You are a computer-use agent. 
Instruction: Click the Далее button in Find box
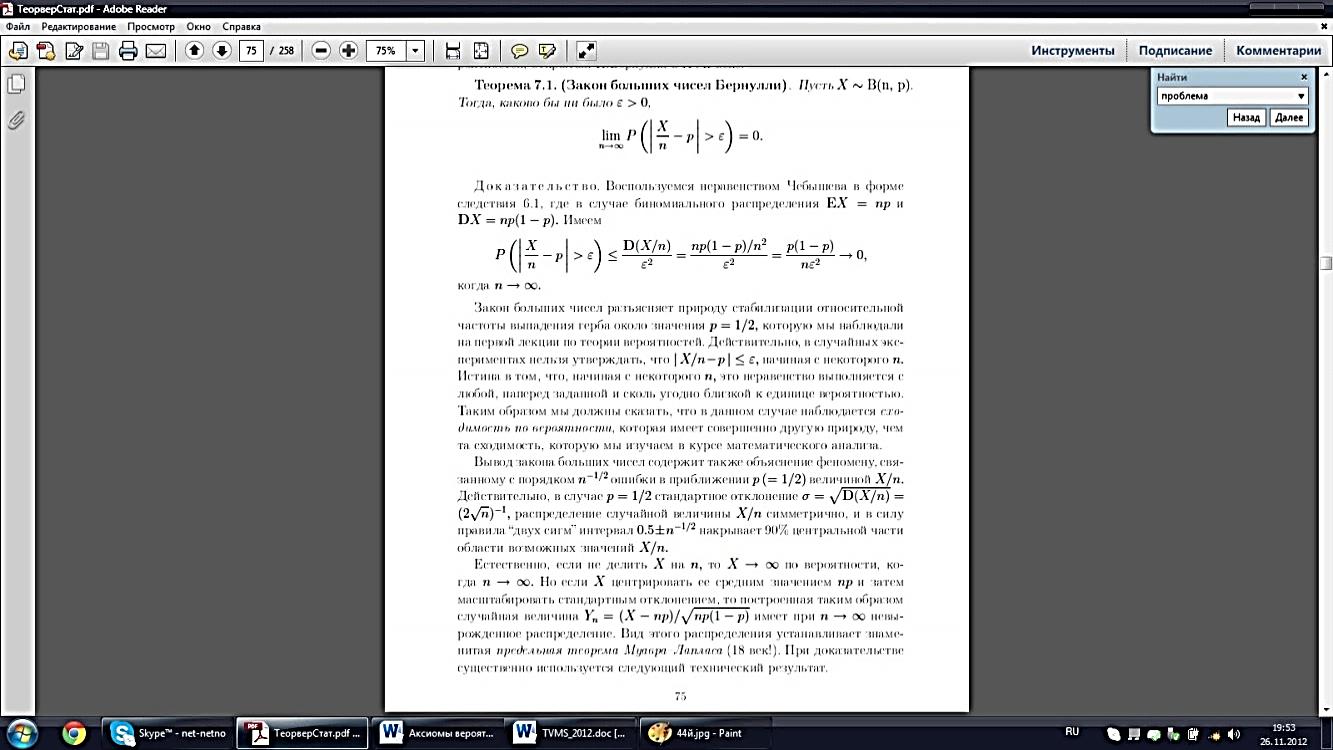coord(1289,118)
